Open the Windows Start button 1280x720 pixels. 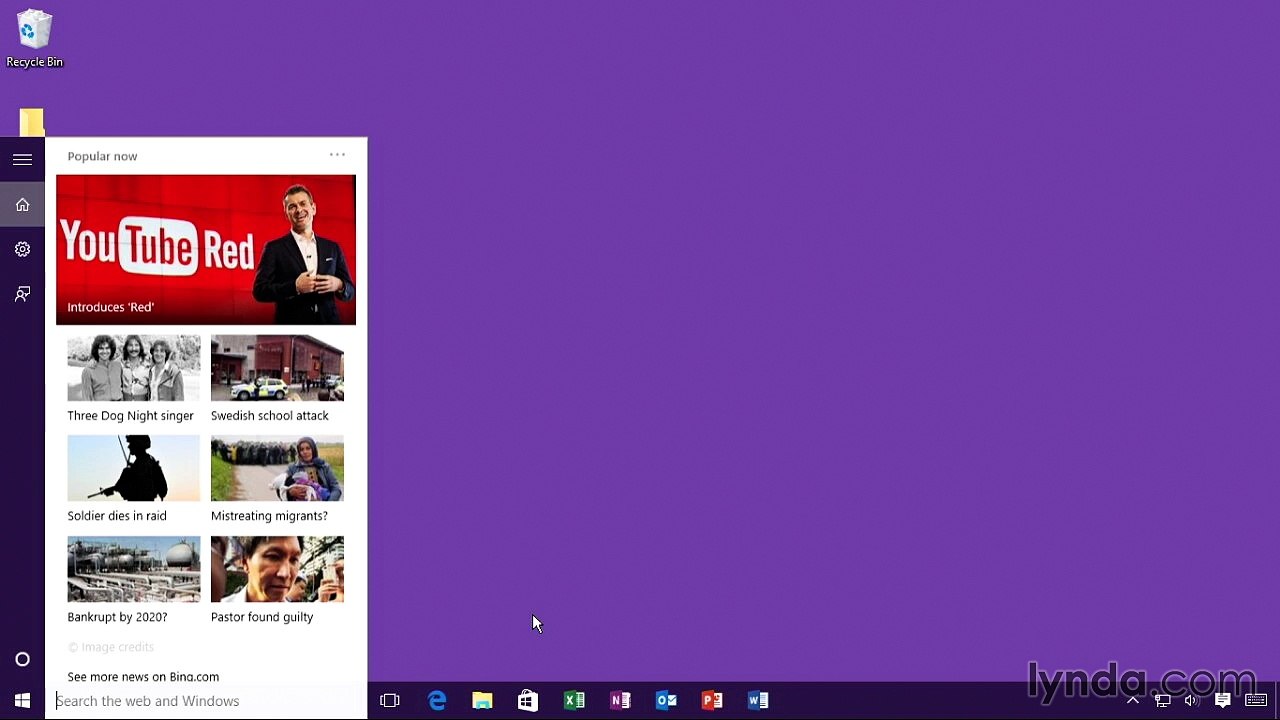click(22, 701)
